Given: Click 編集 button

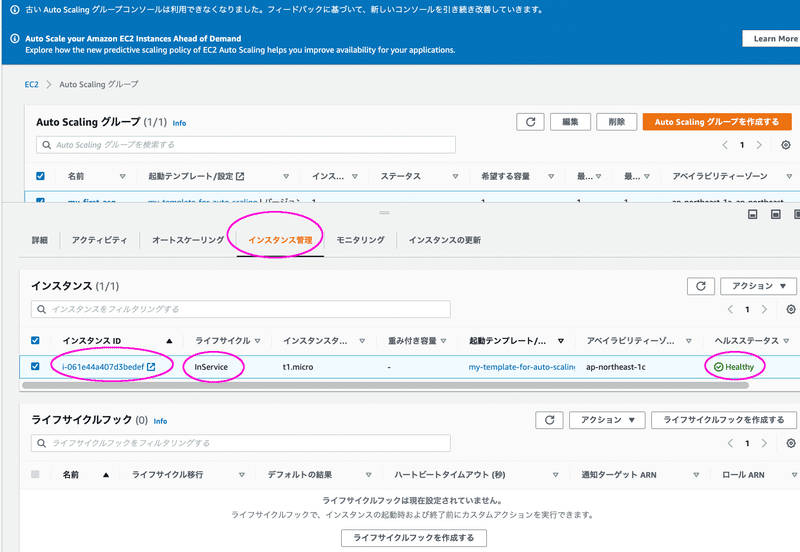Looking at the screenshot, I should [570, 122].
